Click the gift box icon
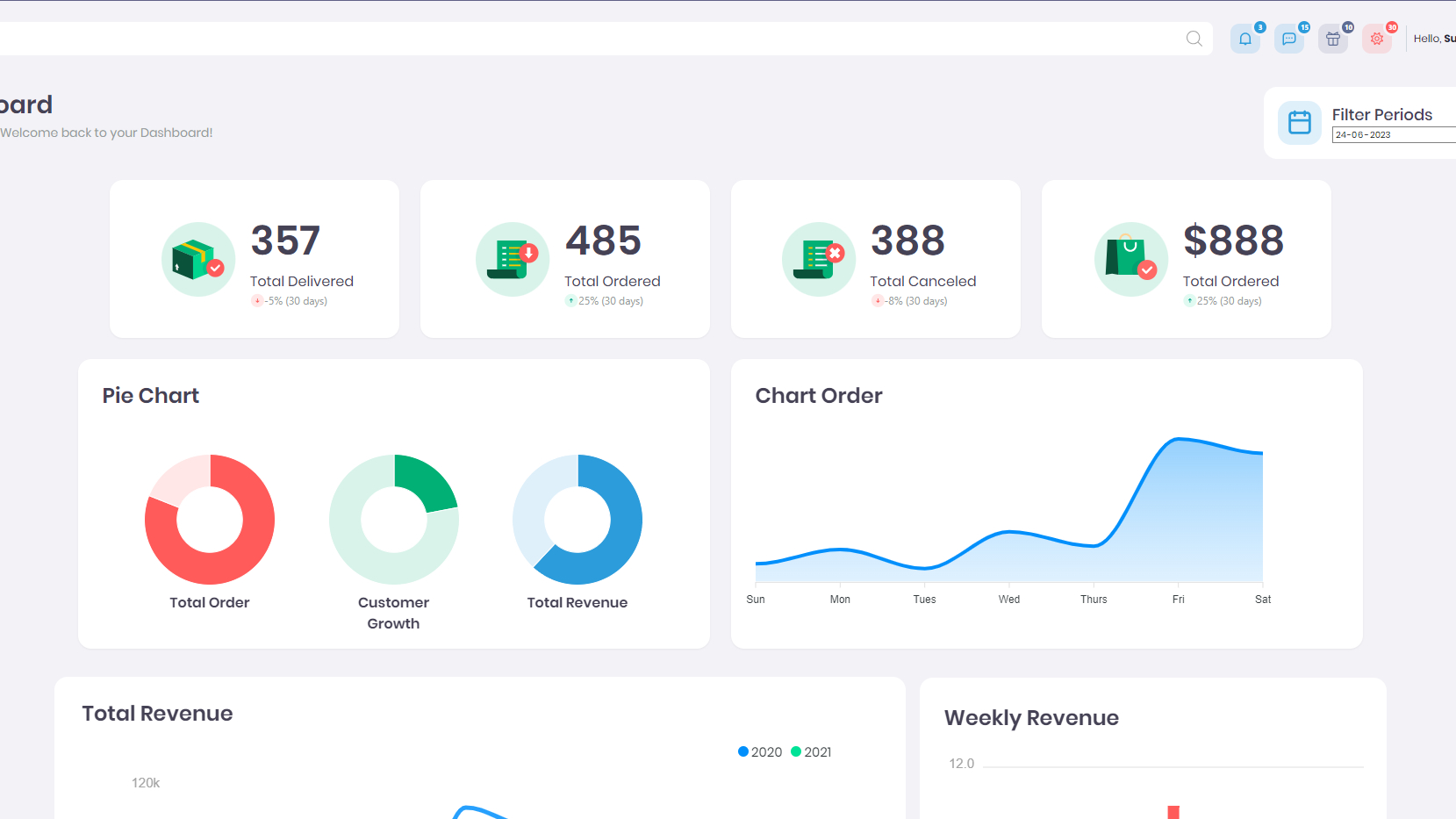 point(1332,39)
